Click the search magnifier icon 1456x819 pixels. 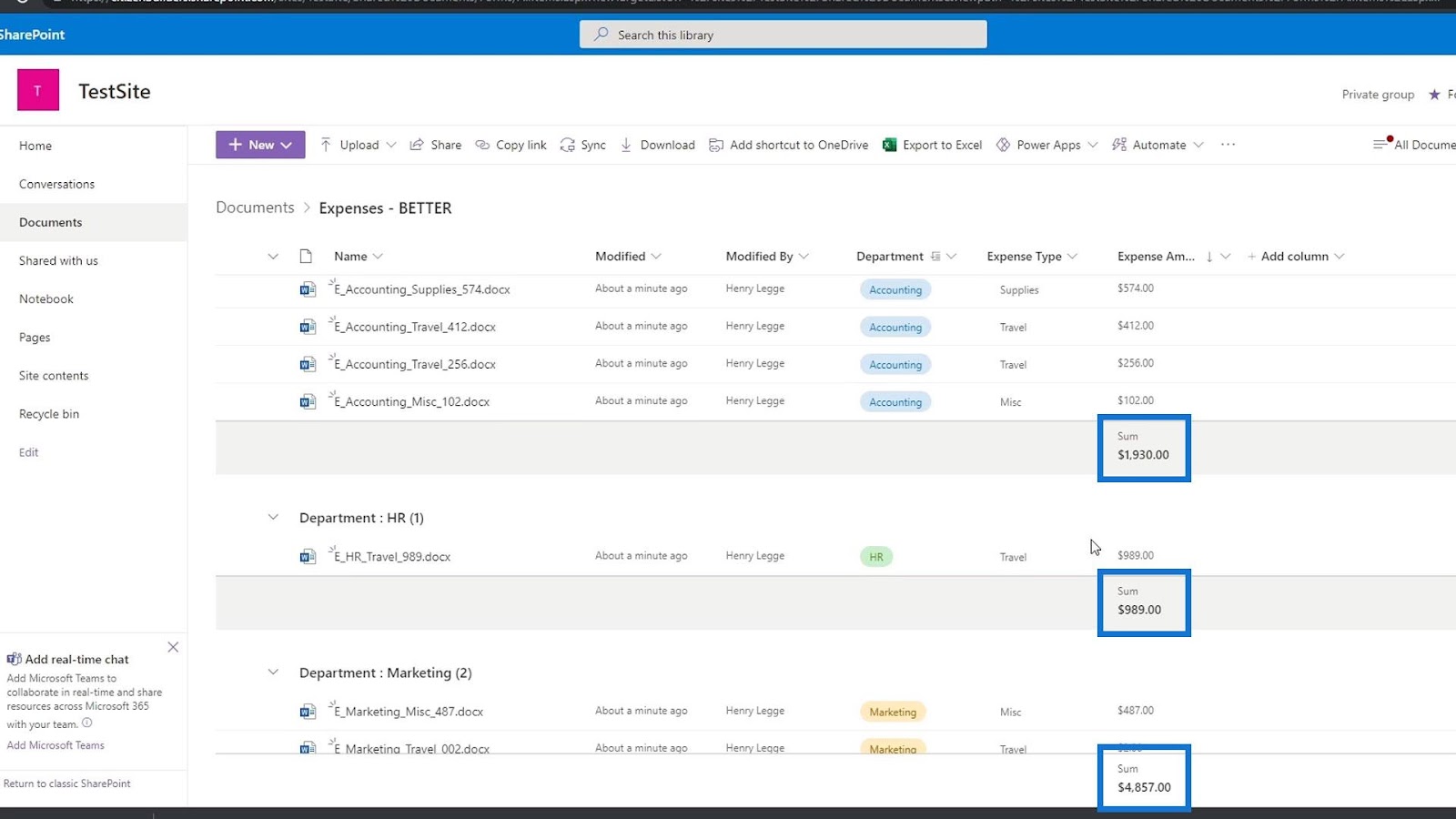pos(601,35)
